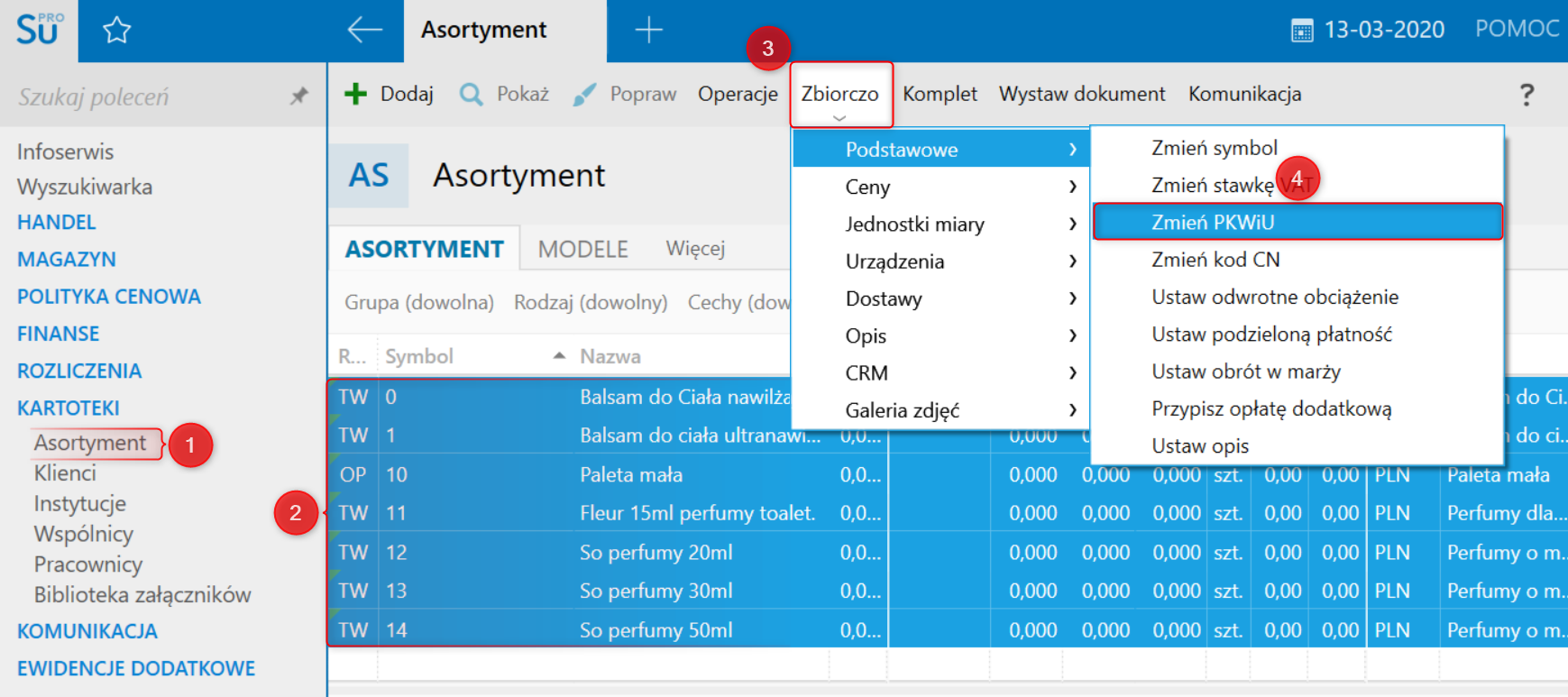Open Instytucje in the sidebar
The image size is (1568, 697).
pos(79,503)
